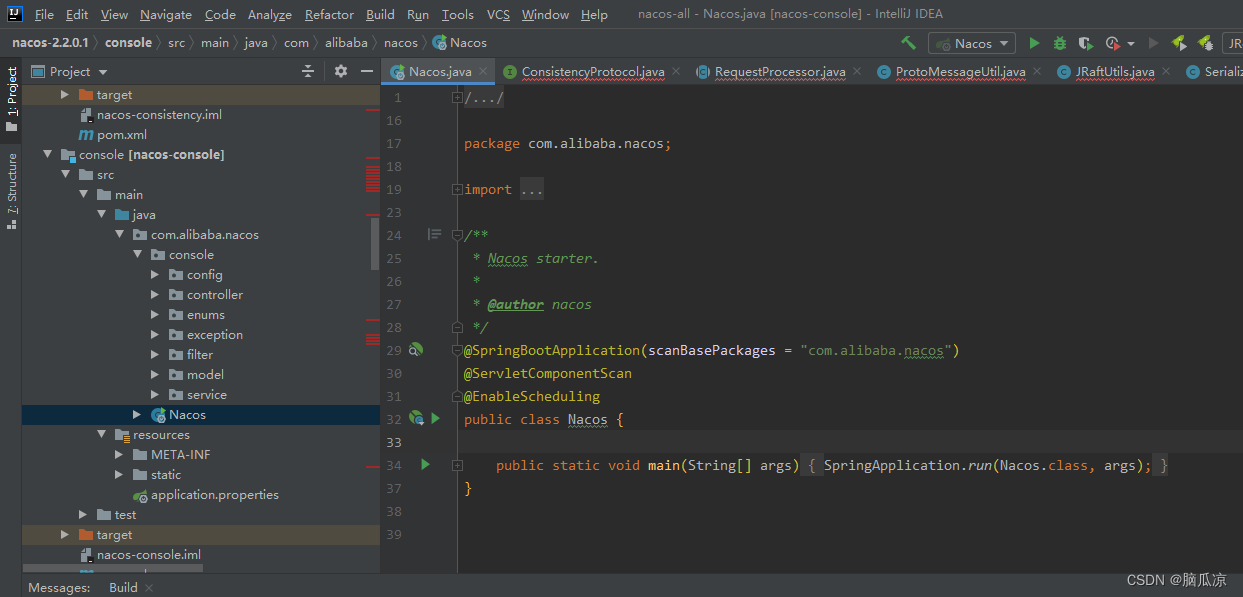Open the Project panel settings gear

click(x=341, y=71)
